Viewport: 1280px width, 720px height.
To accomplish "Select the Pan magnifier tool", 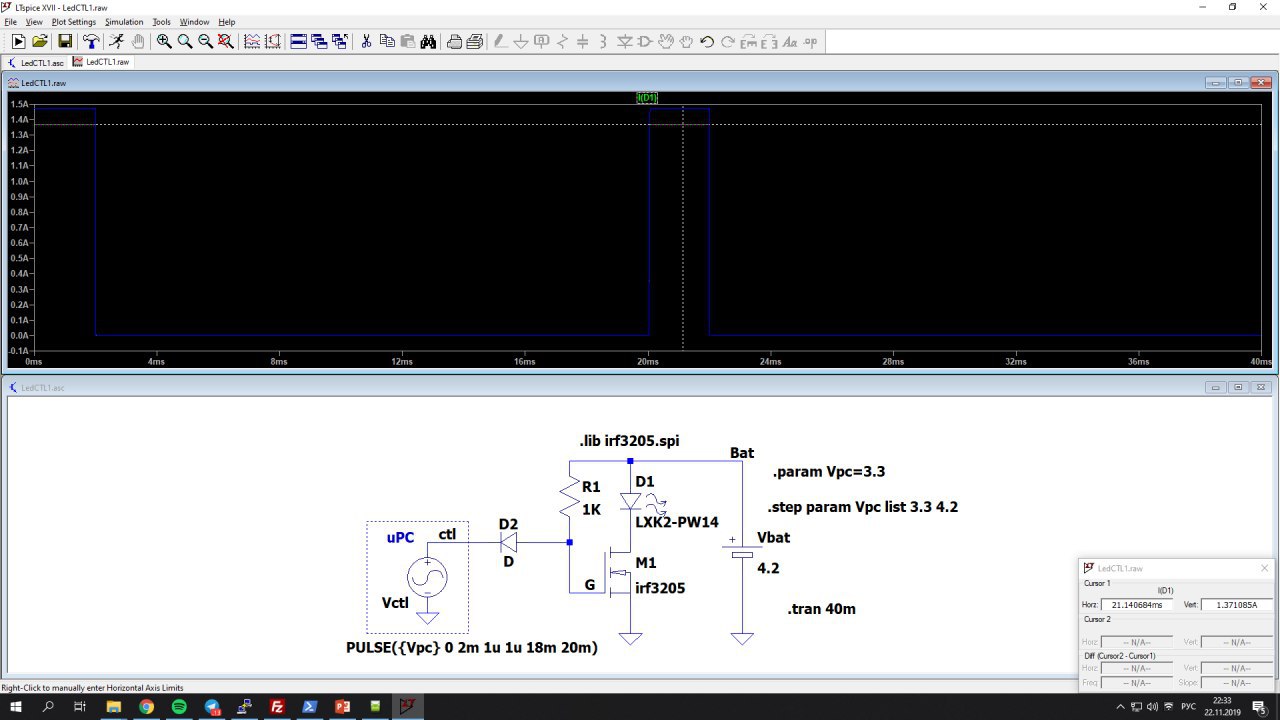I will tap(185, 41).
